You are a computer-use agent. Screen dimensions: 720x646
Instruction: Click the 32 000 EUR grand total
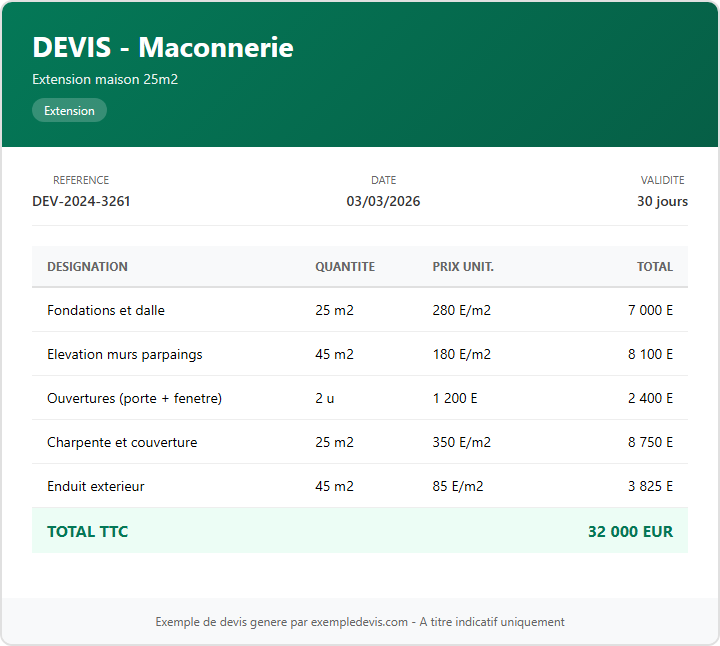630,532
